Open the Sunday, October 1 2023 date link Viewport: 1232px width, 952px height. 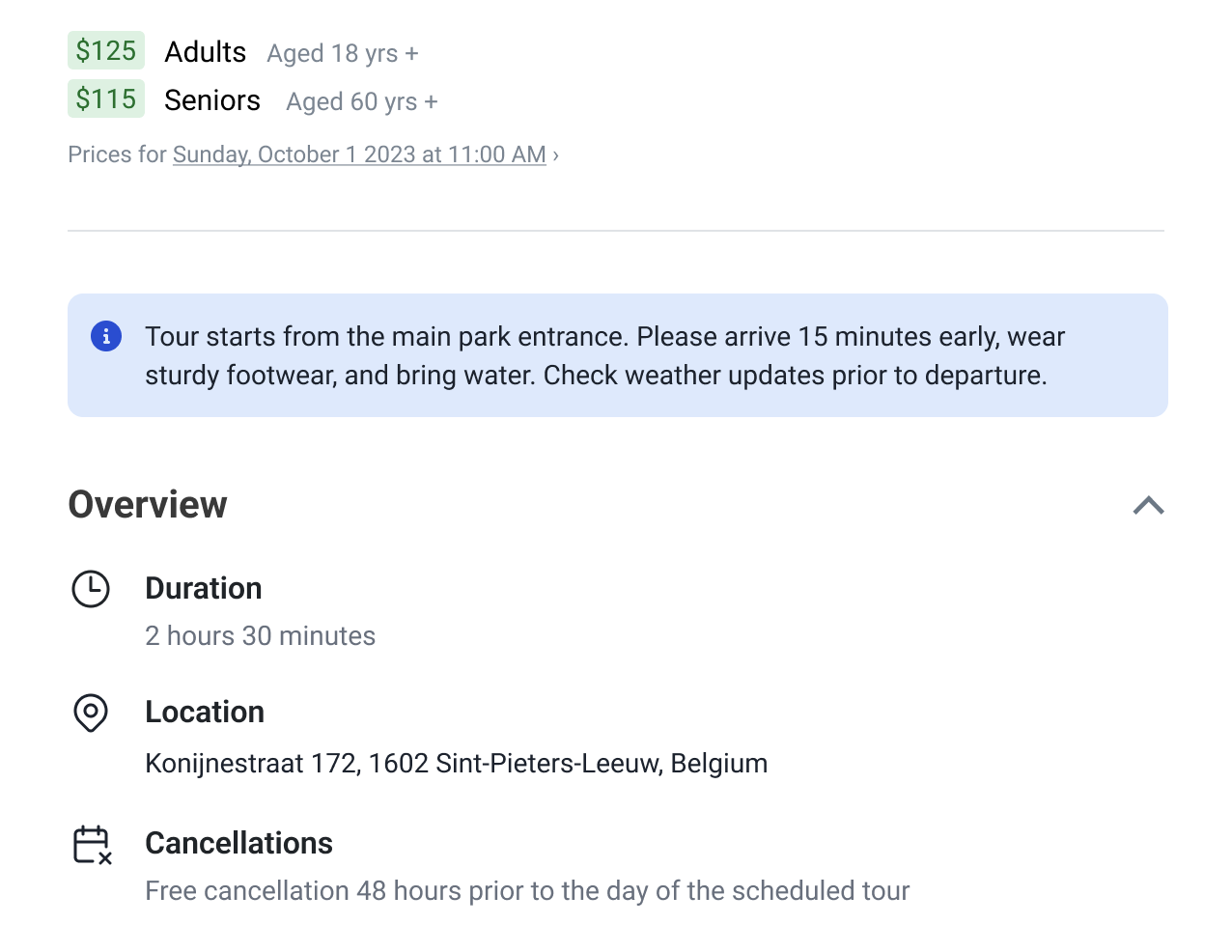pos(359,154)
